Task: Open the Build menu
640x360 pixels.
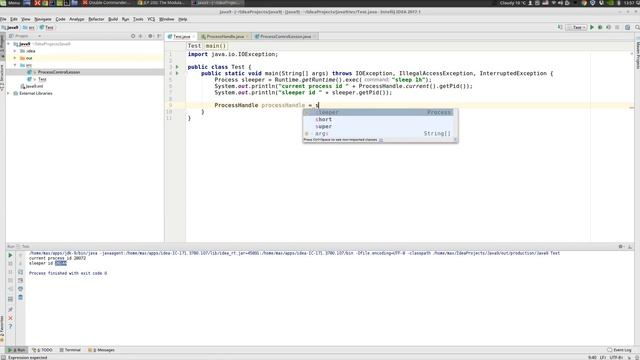Action: (113, 19)
